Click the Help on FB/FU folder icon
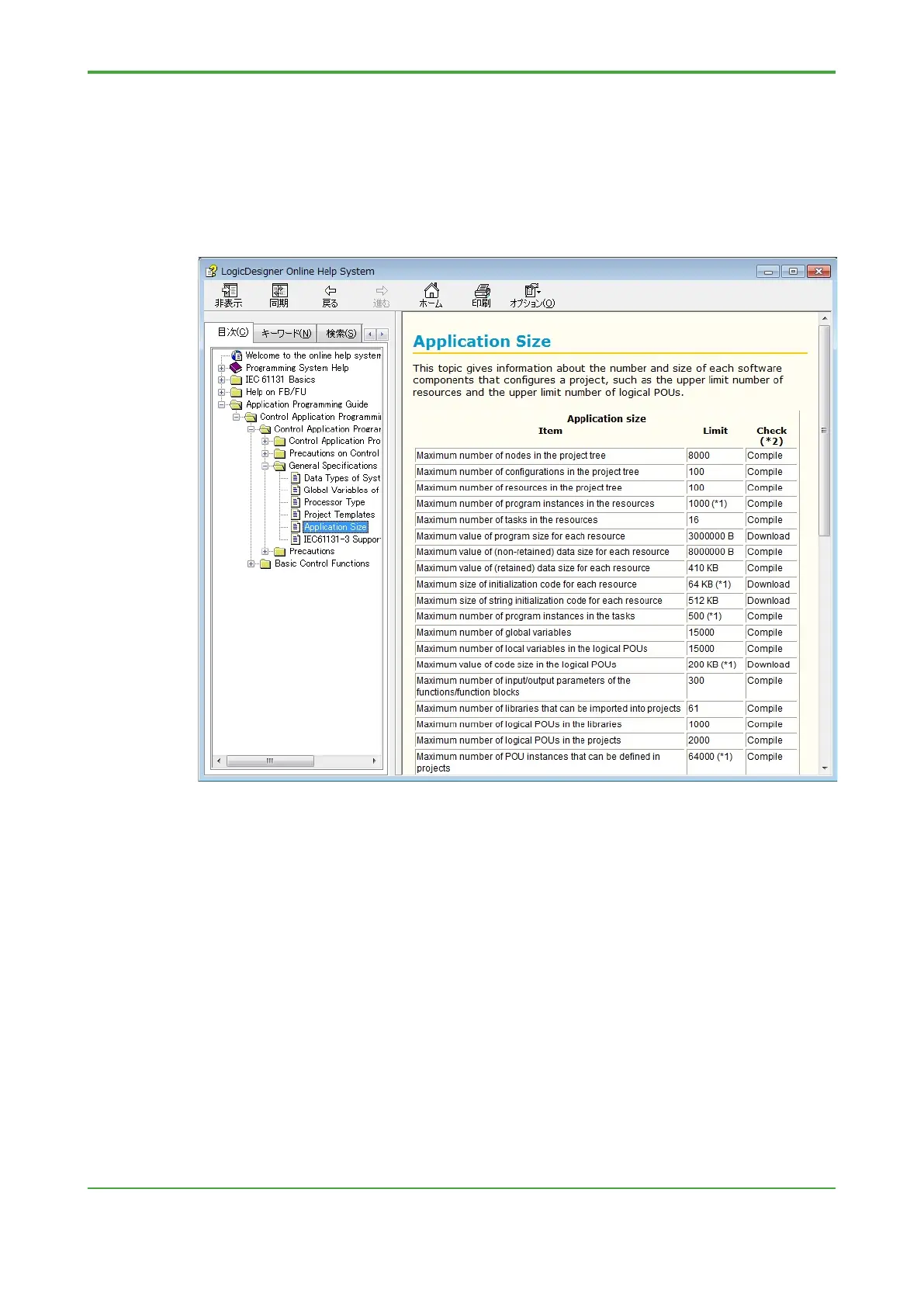Screen dimensions: 924x1307 point(236,392)
